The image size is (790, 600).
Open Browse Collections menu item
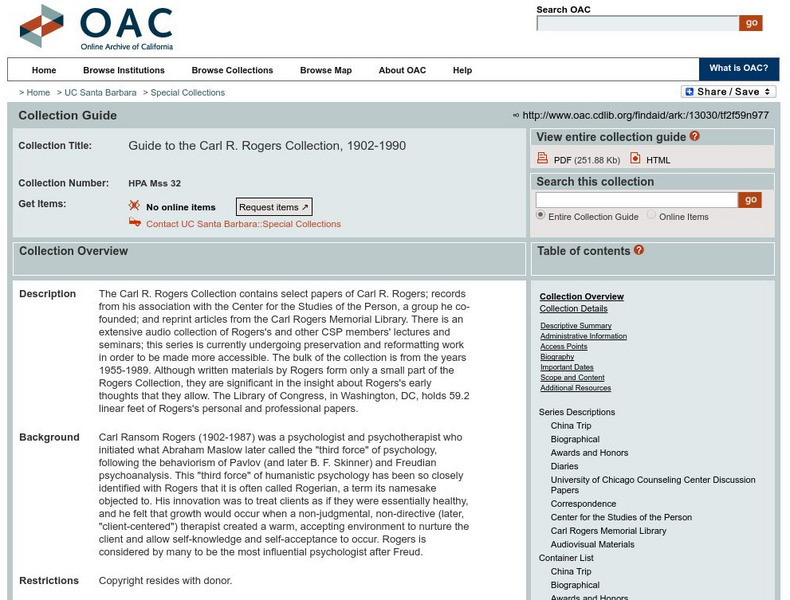[x=232, y=70]
